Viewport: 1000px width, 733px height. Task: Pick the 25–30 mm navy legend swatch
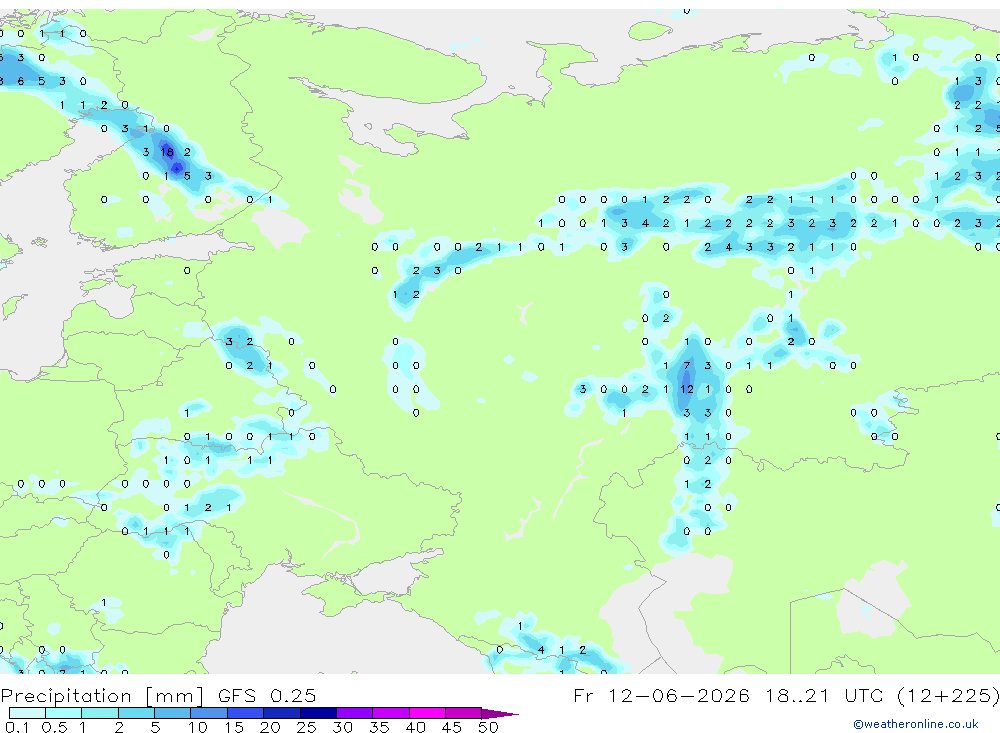click(x=318, y=713)
